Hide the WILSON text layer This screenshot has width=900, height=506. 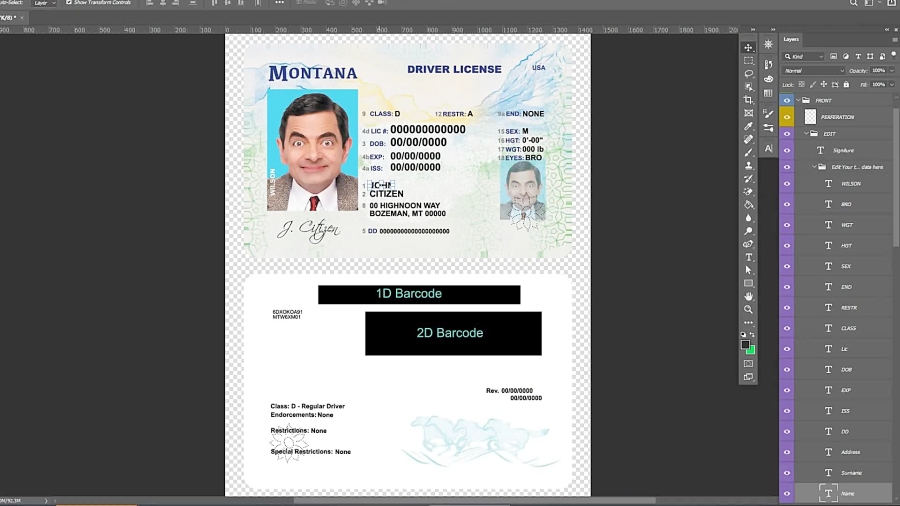pyautogui.click(x=787, y=184)
